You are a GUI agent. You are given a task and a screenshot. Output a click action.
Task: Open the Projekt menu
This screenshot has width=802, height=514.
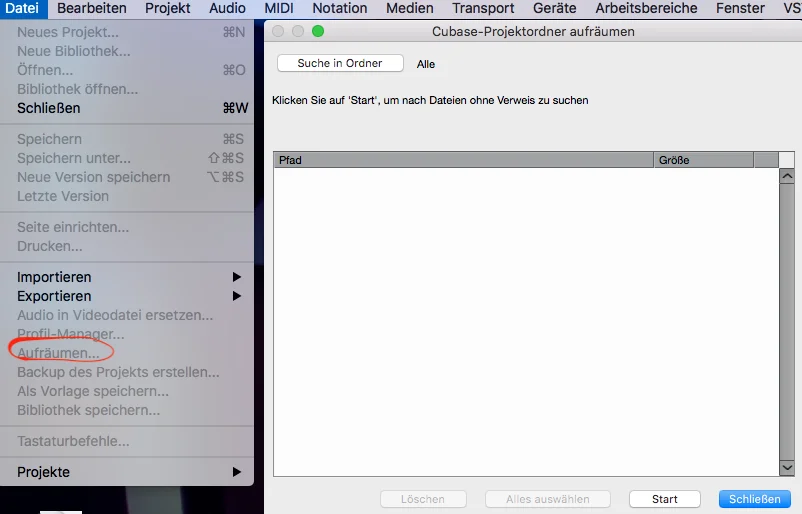click(x=167, y=8)
